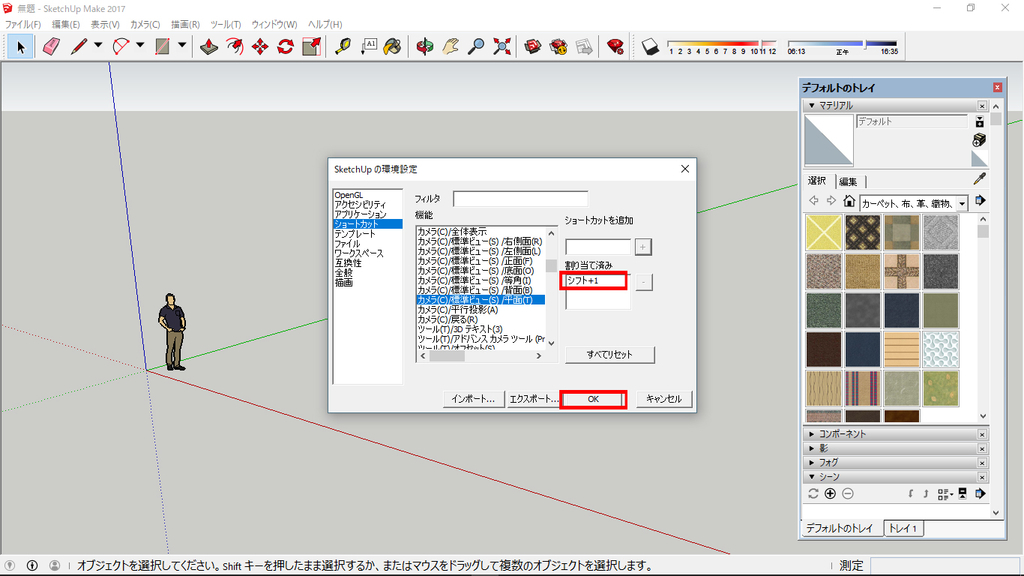Image resolution: width=1024 pixels, height=576 pixels.
Task: Choose the Orbit camera tool
Action: 425,46
